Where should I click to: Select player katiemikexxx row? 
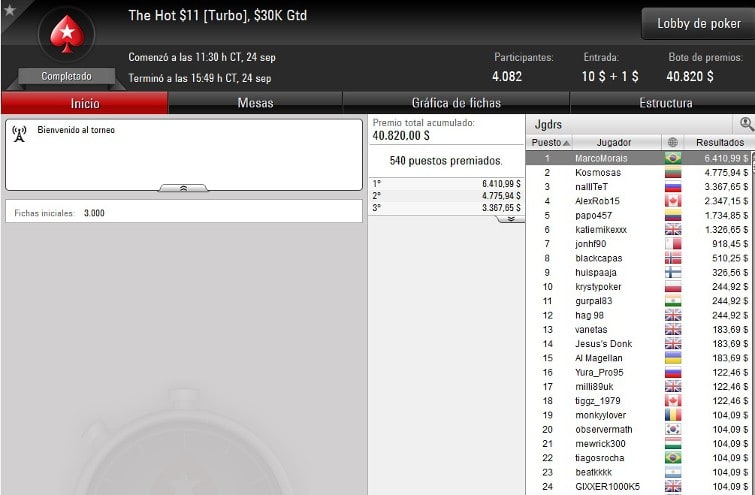point(638,229)
